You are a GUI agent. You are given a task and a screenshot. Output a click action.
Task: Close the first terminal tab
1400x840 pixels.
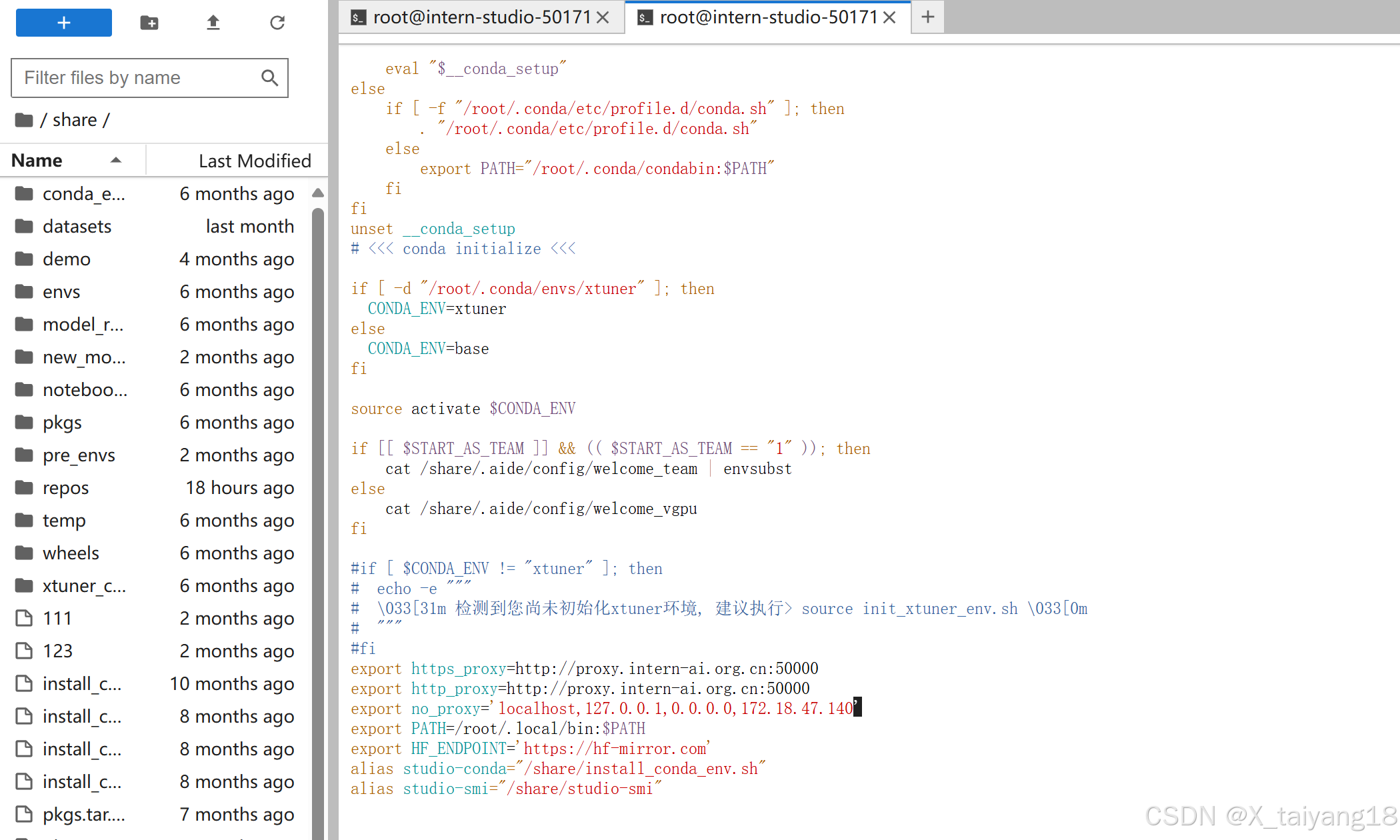pos(603,17)
